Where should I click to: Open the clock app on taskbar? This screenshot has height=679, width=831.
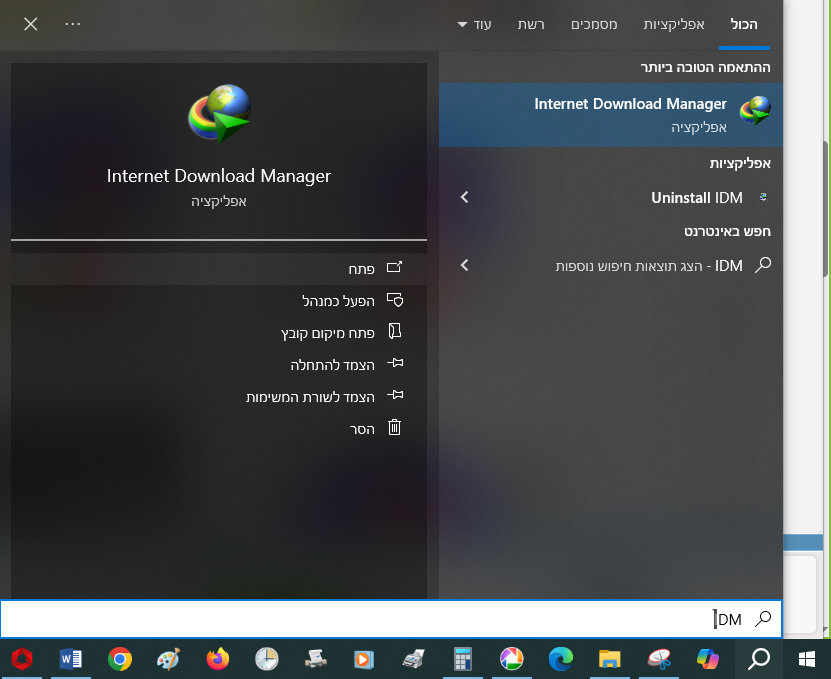(x=267, y=659)
